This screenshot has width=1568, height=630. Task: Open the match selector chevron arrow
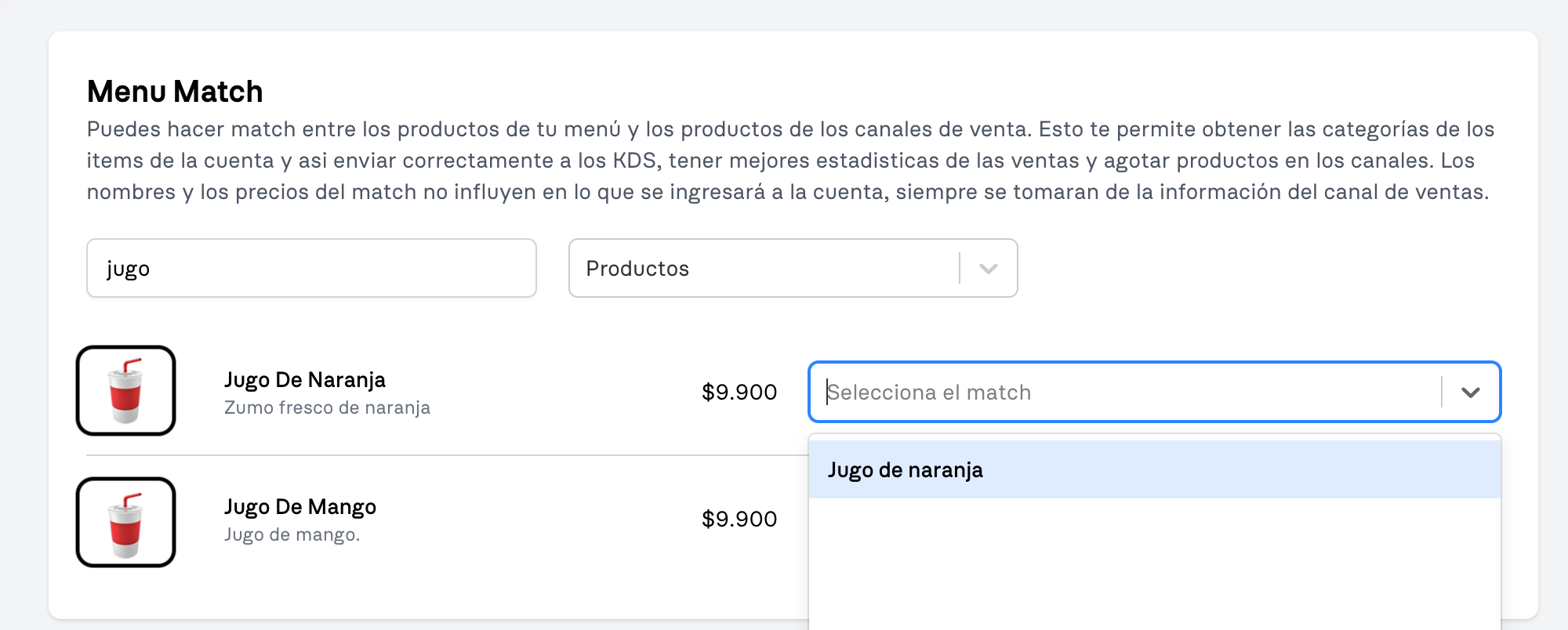pyautogui.click(x=1471, y=392)
